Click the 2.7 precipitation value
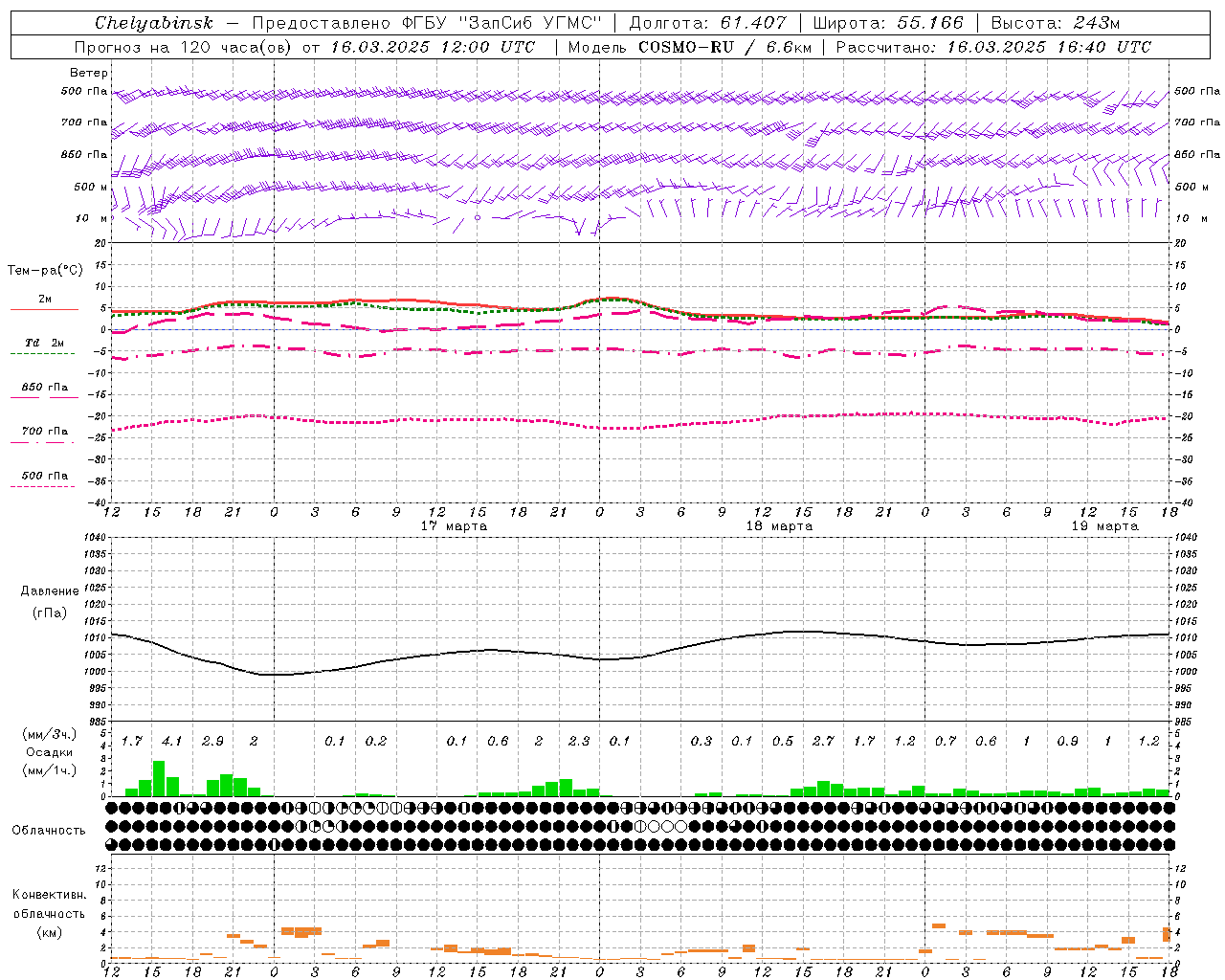The image size is (1225, 980). coord(823,742)
